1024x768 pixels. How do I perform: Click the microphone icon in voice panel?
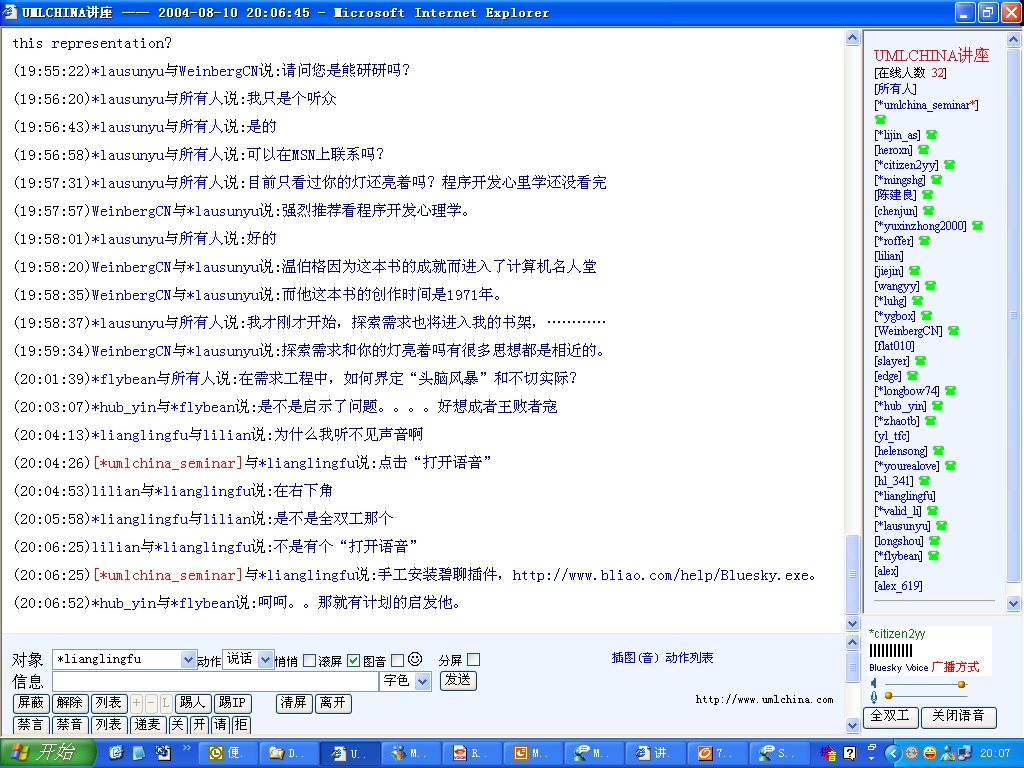click(874, 696)
